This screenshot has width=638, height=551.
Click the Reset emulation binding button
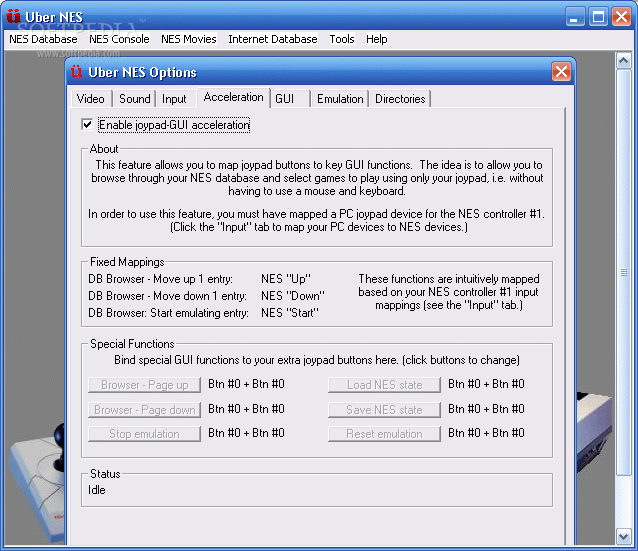[x=385, y=434]
